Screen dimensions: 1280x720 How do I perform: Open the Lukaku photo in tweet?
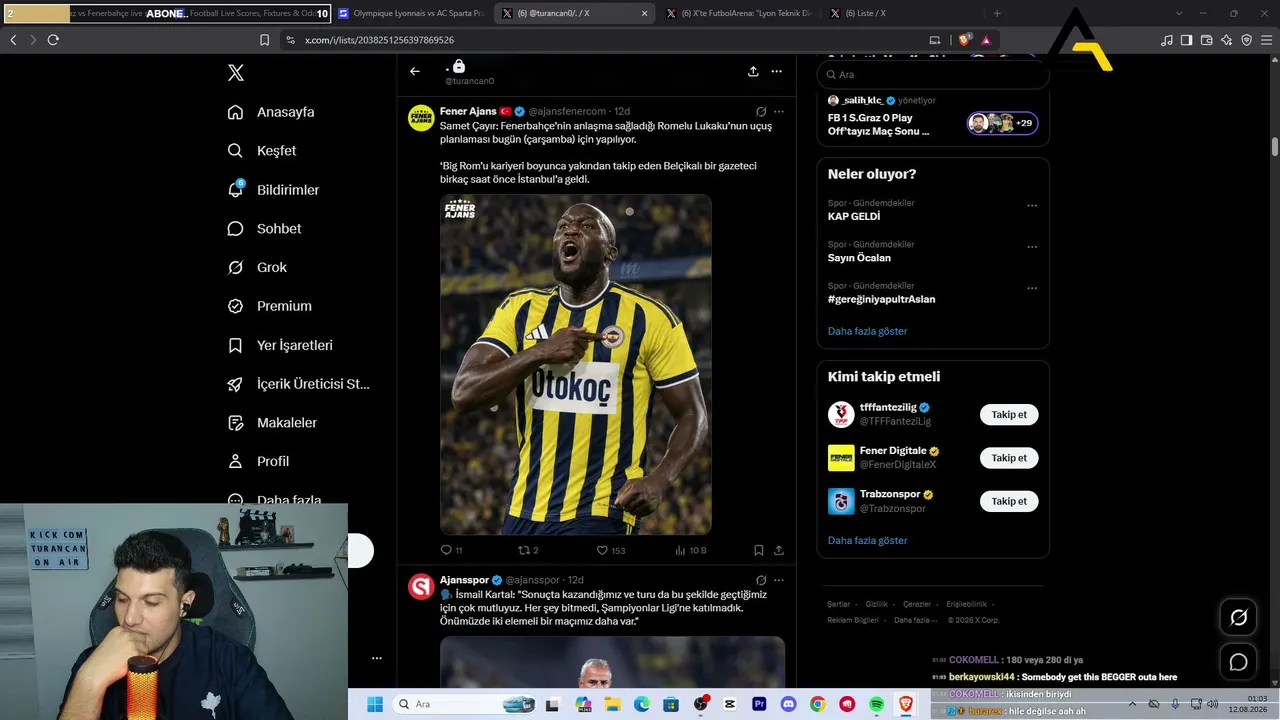click(x=576, y=364)
